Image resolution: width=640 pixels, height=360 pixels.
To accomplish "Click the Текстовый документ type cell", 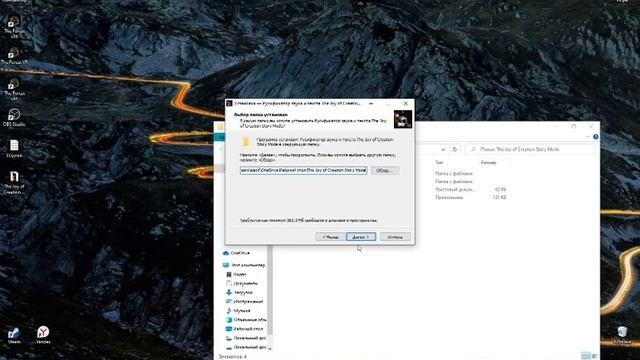I will coord(454,189).
